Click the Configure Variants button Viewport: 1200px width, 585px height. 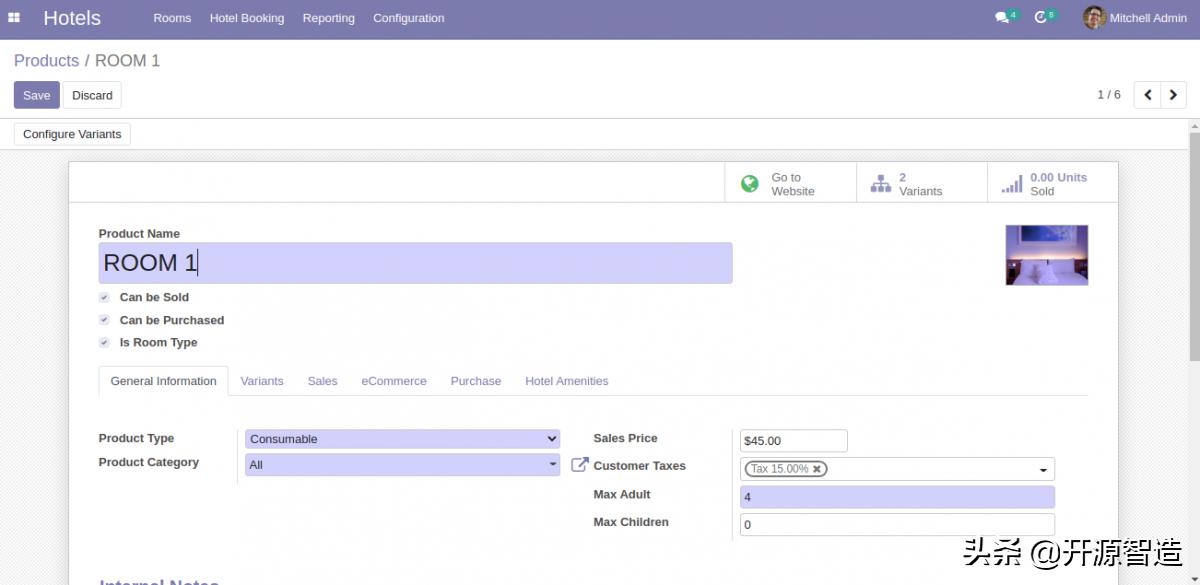click(72, 134)
